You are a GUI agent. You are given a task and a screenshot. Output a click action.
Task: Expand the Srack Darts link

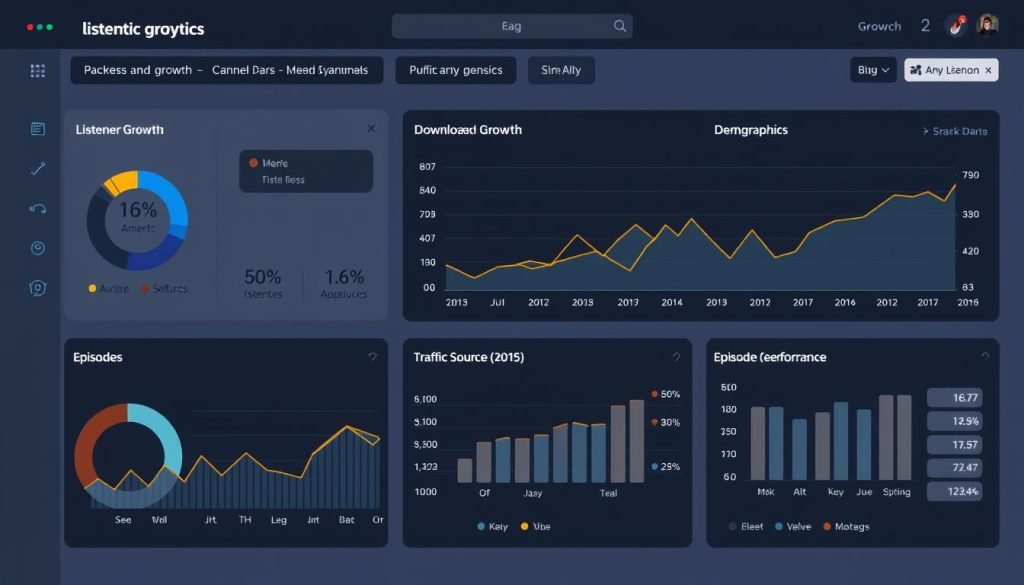pyautogui.click(x=954, y=131)
